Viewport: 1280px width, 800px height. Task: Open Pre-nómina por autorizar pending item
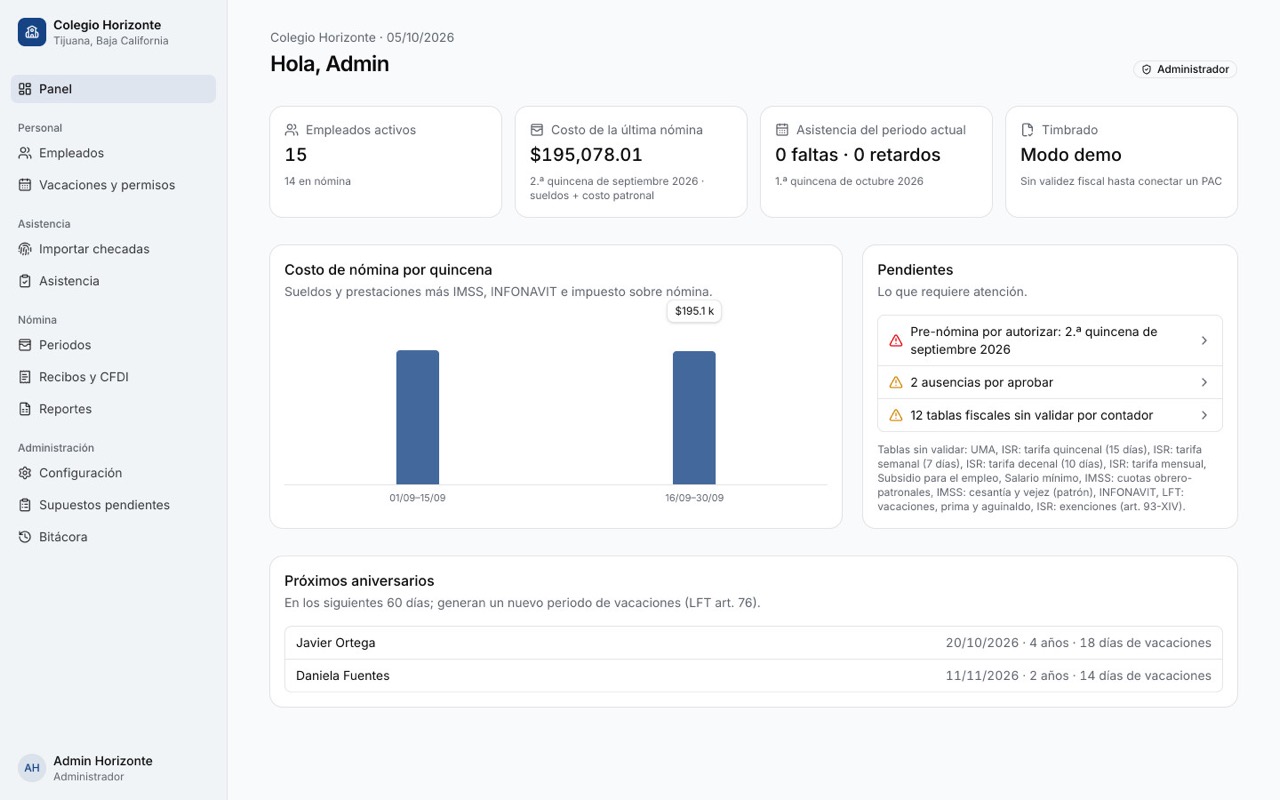1050,341
